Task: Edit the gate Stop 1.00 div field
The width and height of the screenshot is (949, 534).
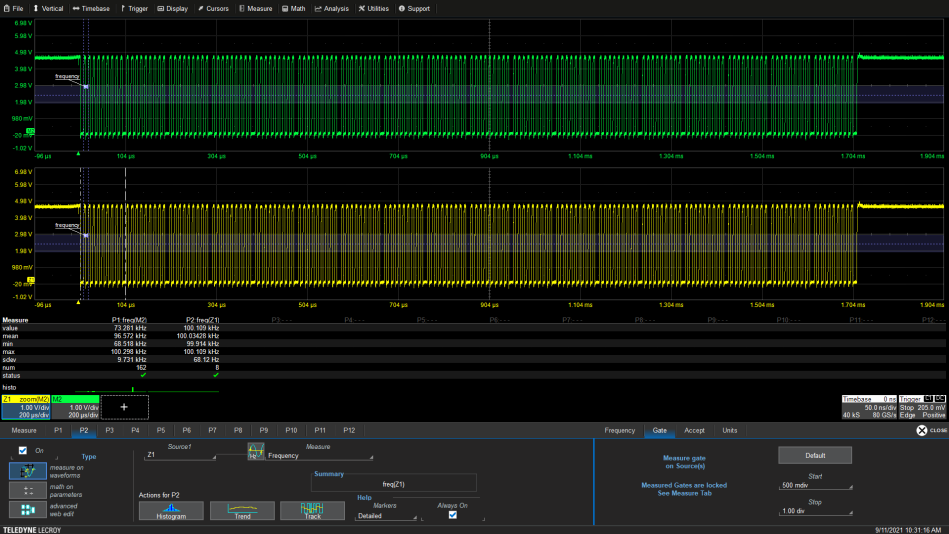Action: 815,511
